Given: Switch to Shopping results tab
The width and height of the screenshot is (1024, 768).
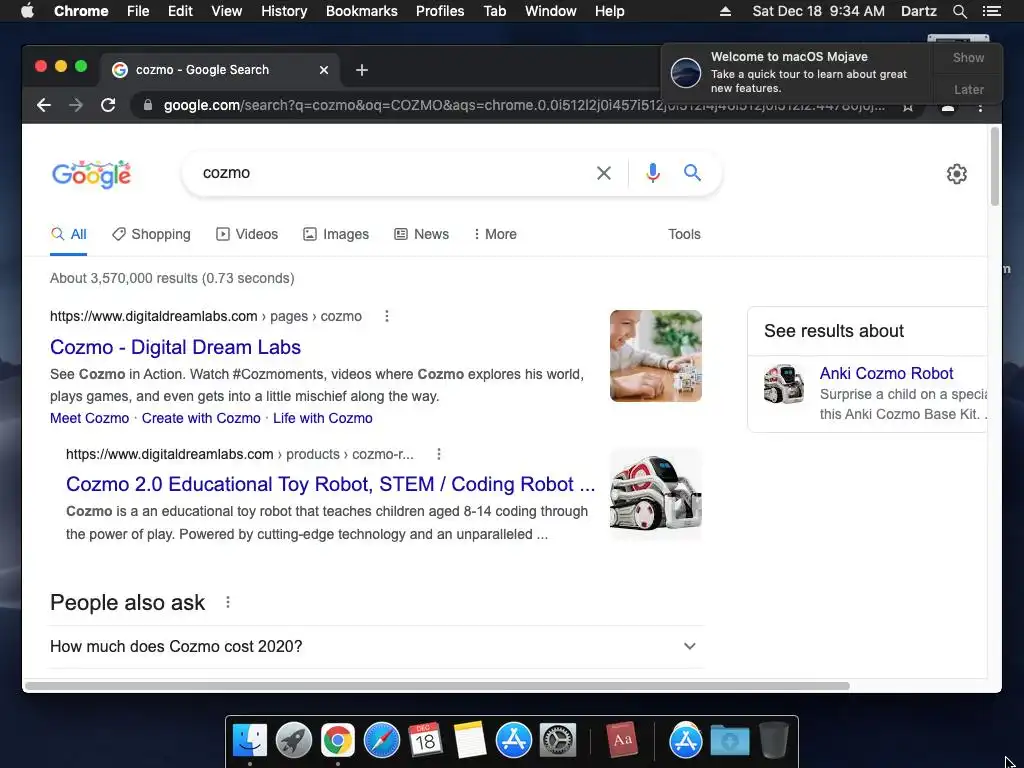Looking at the screenshot, I should click(151, 234).
